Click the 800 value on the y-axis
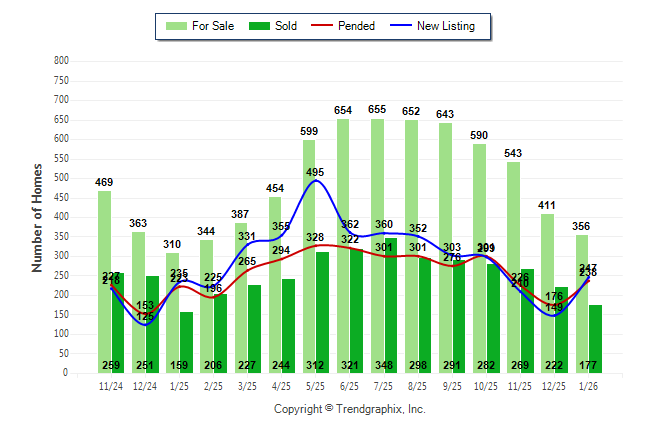This screenshot has width=646, height=434. [x=62, y=61]
